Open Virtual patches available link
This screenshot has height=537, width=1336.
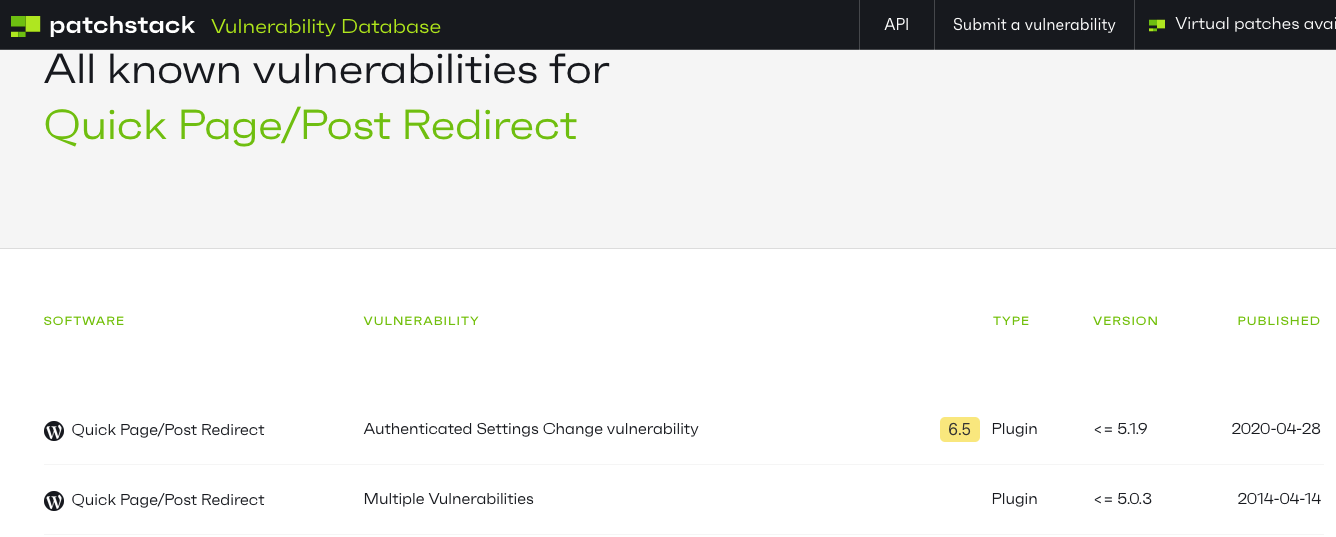(x=1255, y=25)
